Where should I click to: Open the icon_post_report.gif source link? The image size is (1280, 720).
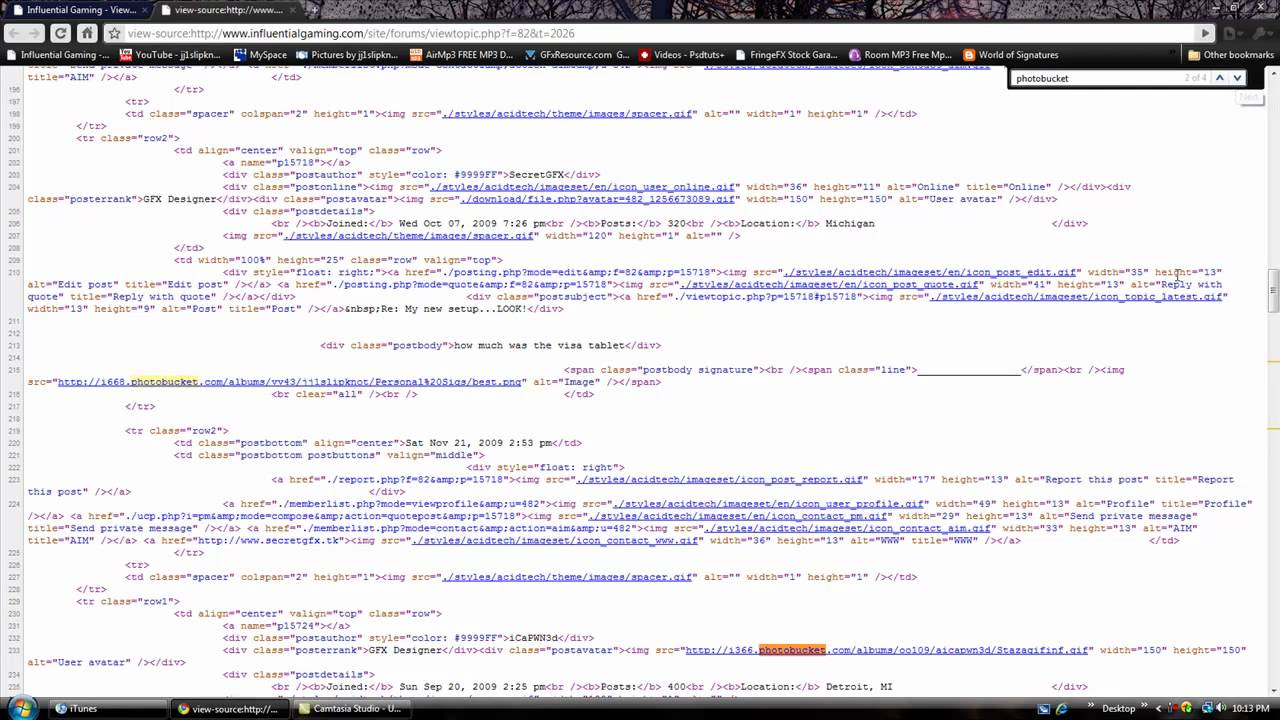tap(720, 480)
